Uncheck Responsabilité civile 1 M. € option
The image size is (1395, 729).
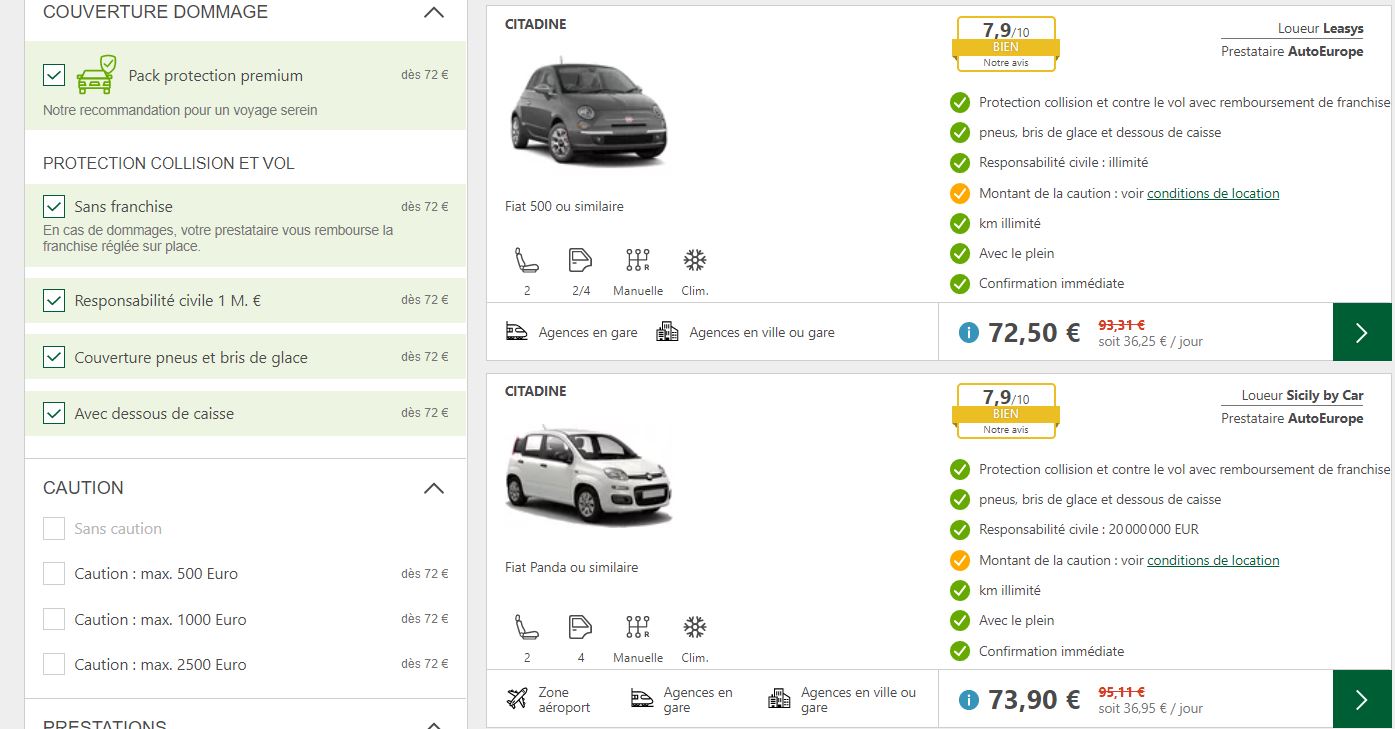54,300
